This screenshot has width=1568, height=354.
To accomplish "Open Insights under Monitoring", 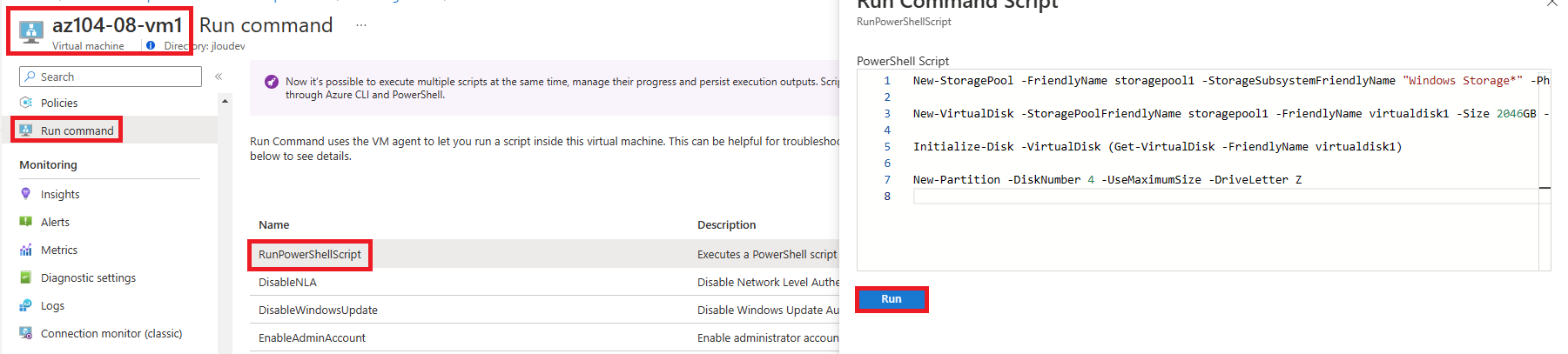I will click(60, 194).
